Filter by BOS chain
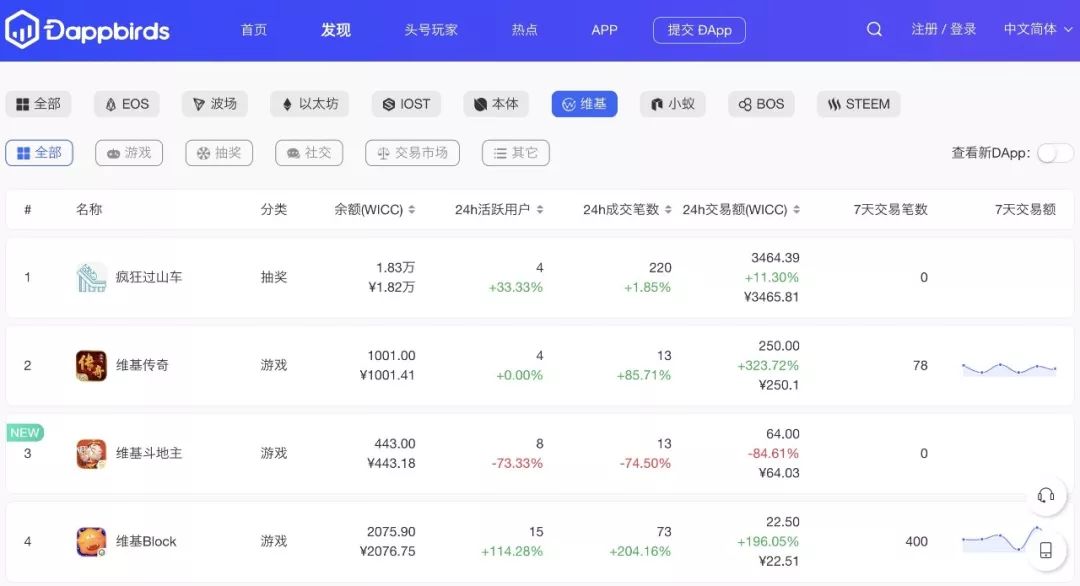Viewport: 1080px width, 586px height. point(761,104)
